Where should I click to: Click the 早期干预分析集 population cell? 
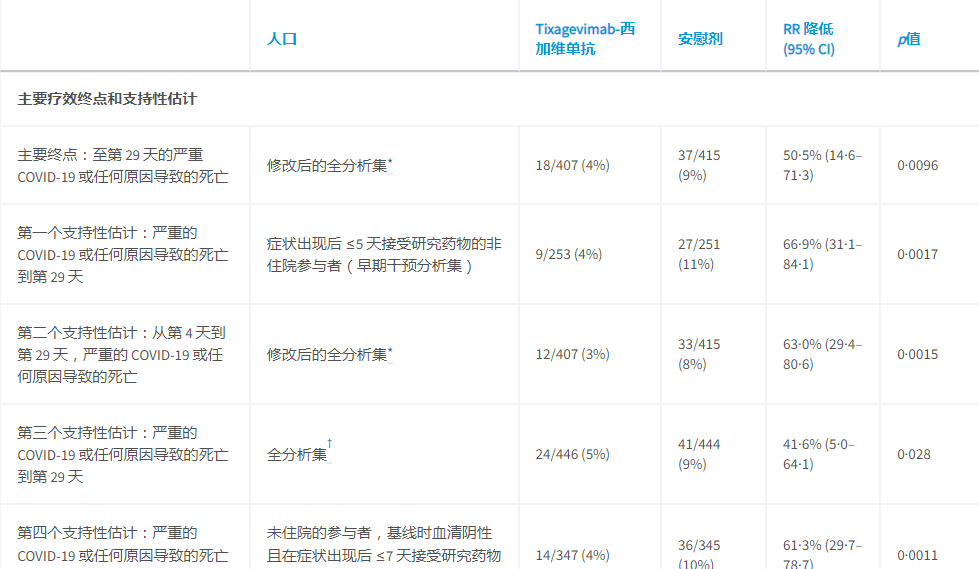pyautogui.click(x=384, y=254)
